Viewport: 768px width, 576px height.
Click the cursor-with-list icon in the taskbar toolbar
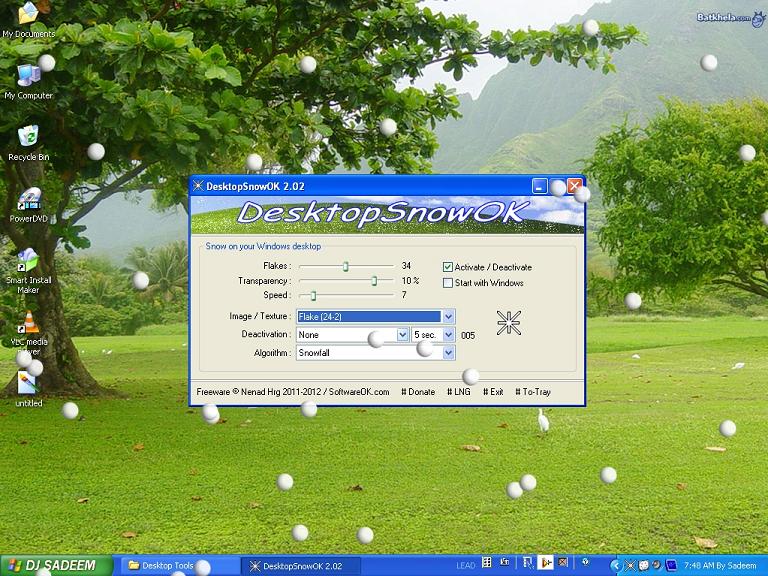528,562
